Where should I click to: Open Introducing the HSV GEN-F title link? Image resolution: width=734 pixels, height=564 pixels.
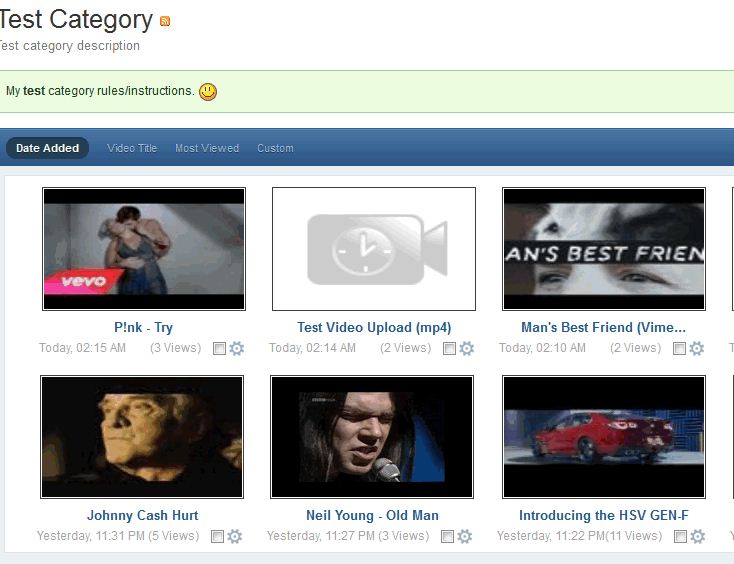point(603,515)
